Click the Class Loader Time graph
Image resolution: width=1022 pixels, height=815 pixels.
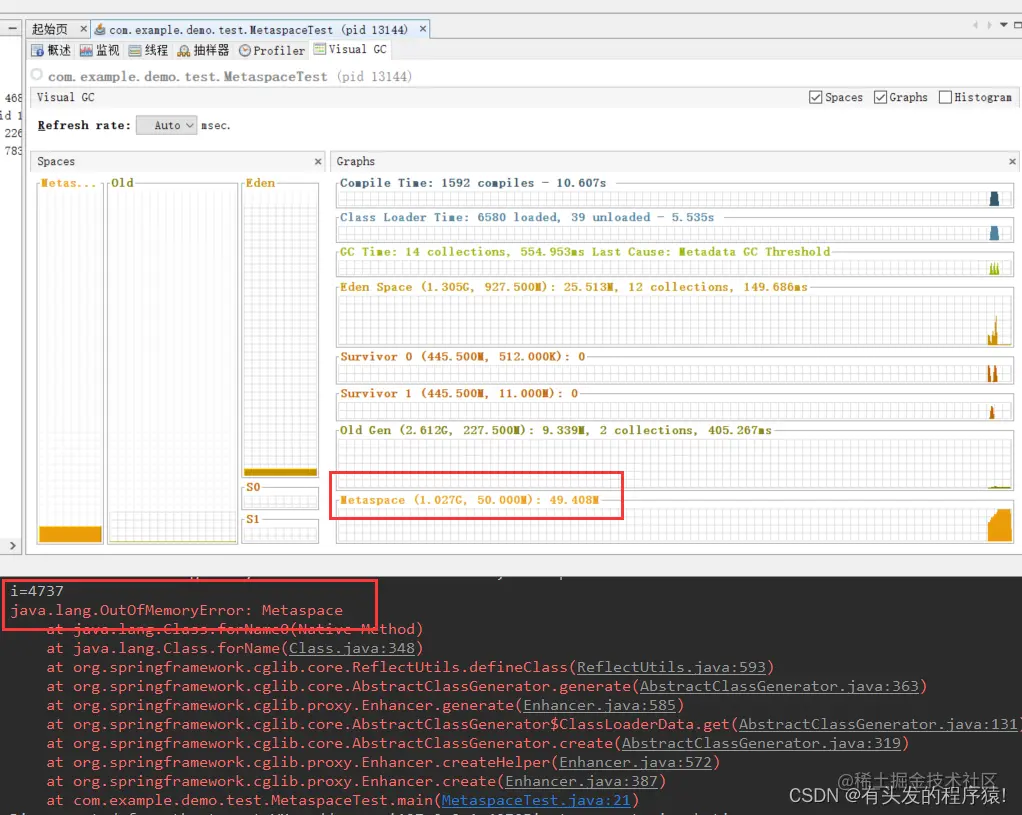point(675,233)
